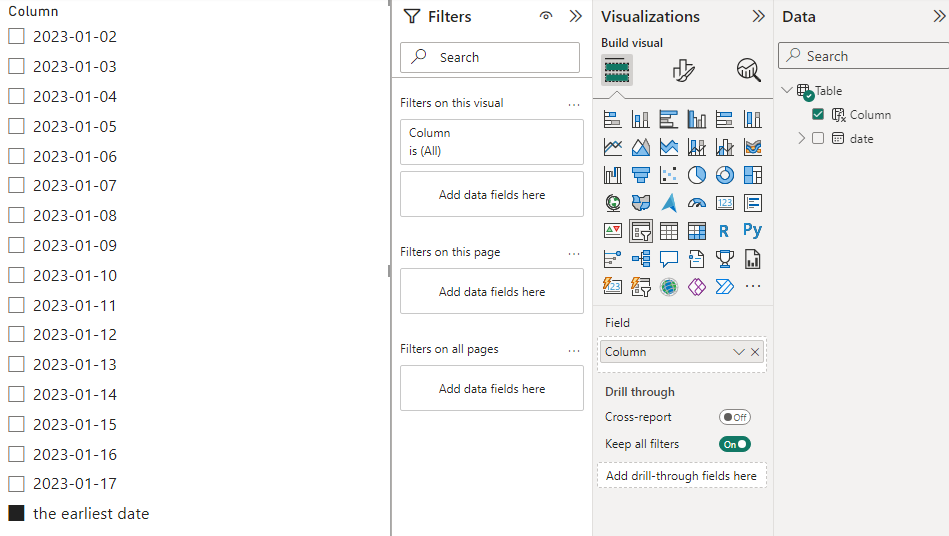The width and height of the screenshot is (949, 536).
Task: Select the Clustered column chart visual
Action: [697, 119]
